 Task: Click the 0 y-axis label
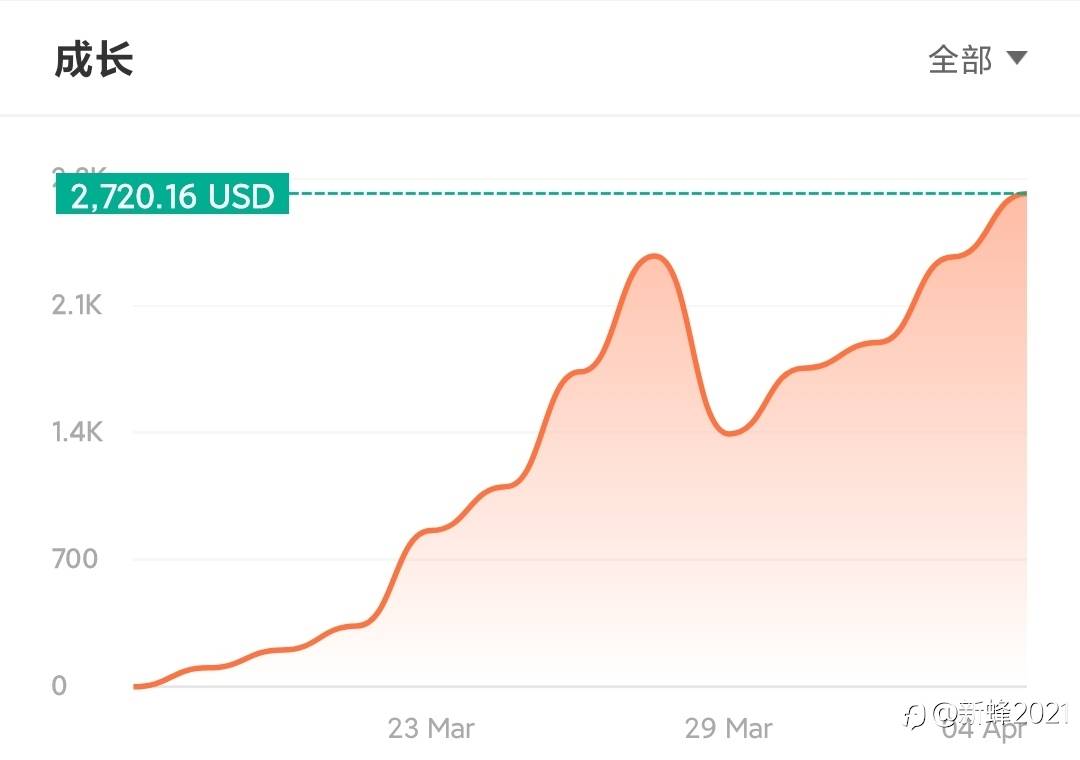coord(59,686)
